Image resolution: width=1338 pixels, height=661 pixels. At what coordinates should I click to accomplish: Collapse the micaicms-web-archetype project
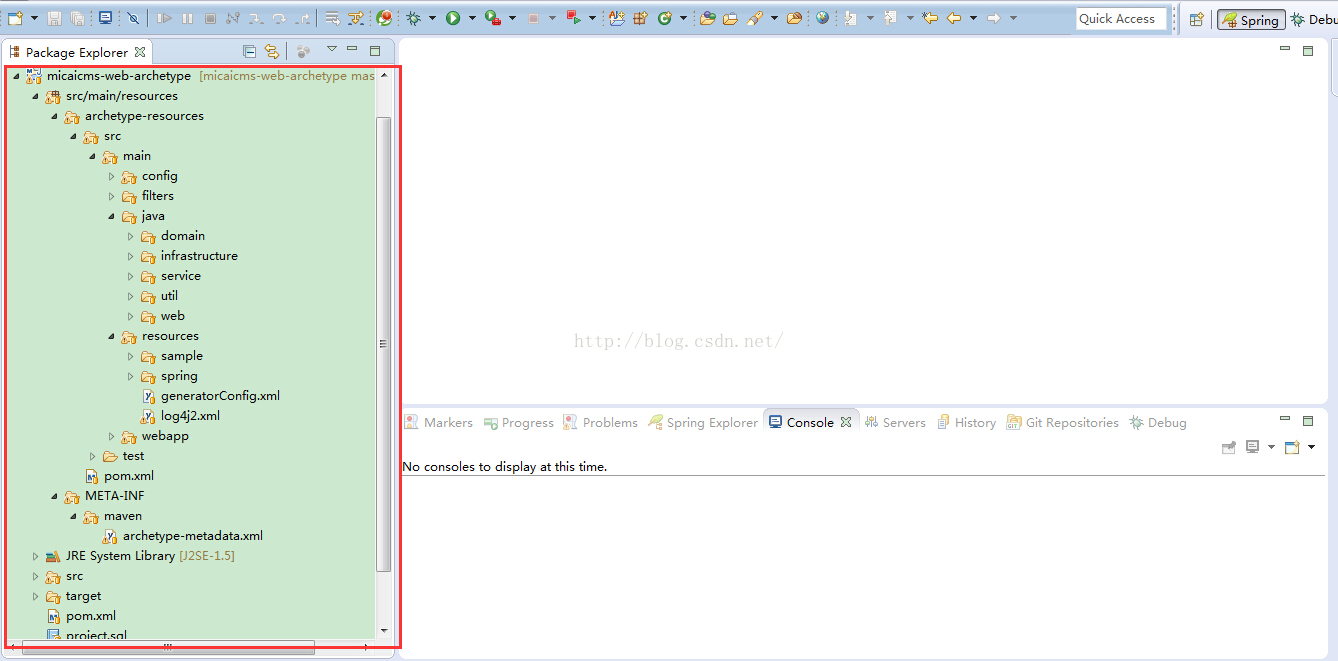(x=17, y=76)
